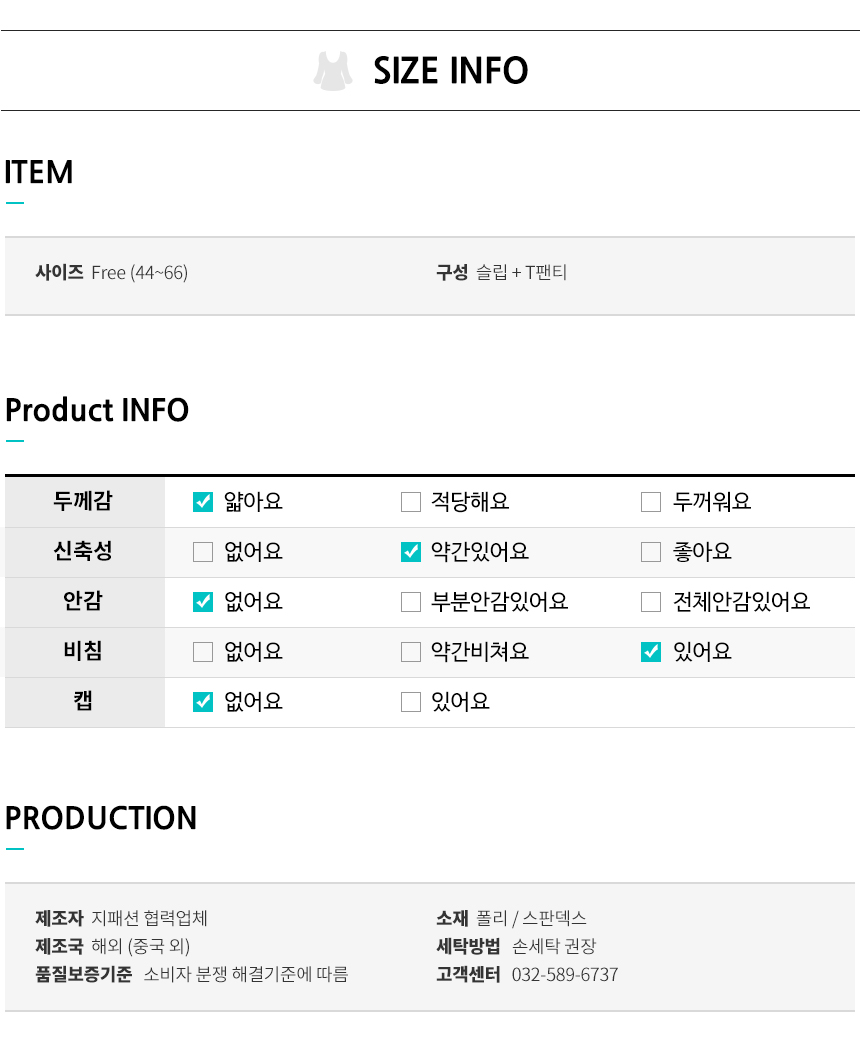
Task: Check the 있어요 checkbox in 캡 row
Action: tap(411, 702)
